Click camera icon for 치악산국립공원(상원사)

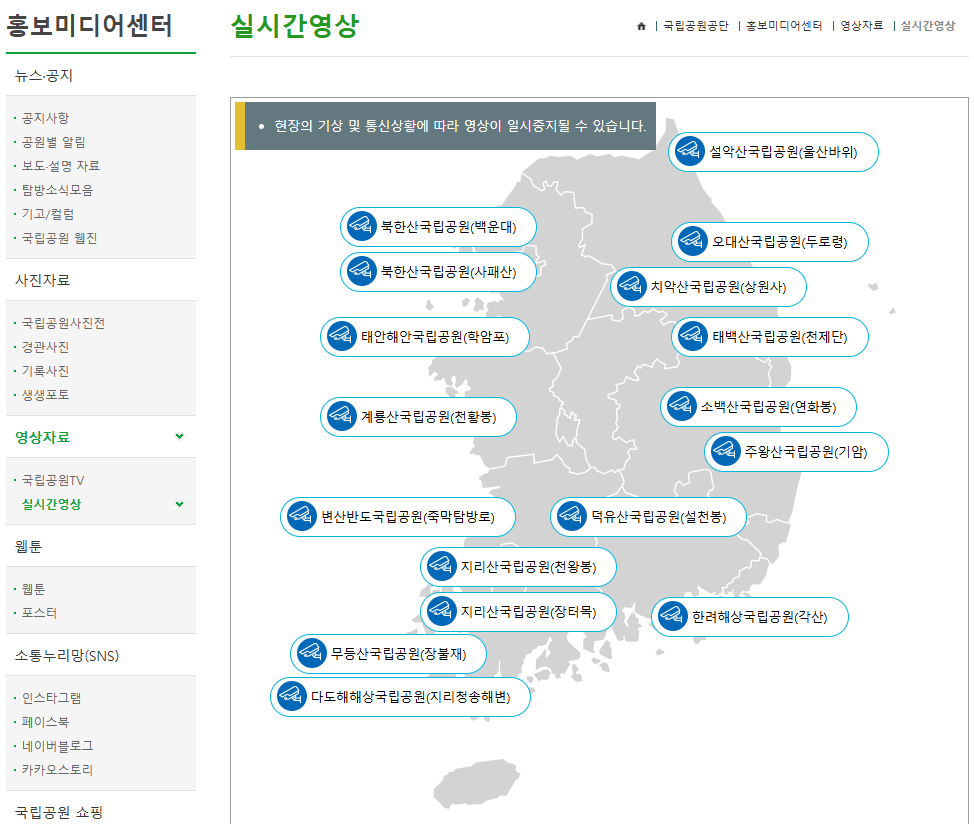tap(631, 286)
